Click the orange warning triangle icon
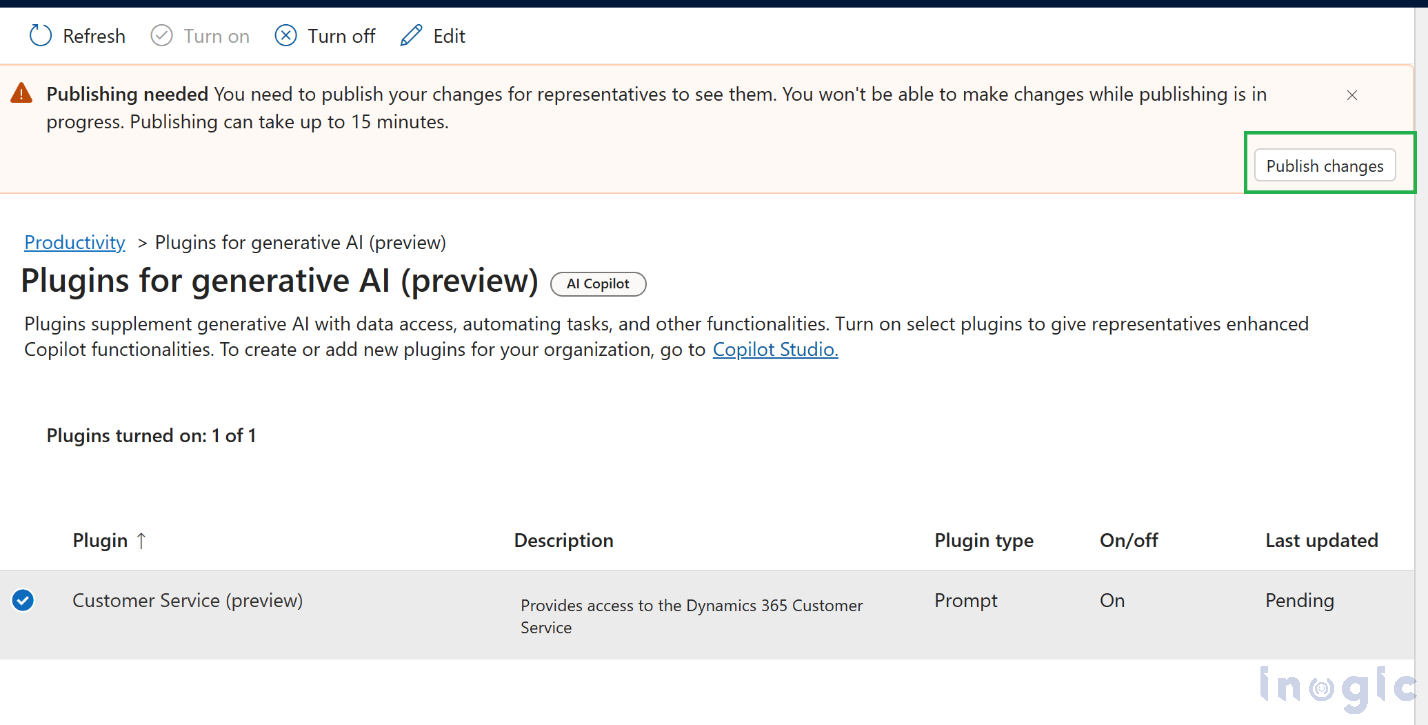The height and width of the screenshot is (725, 1428). click(x=21, y=94)
